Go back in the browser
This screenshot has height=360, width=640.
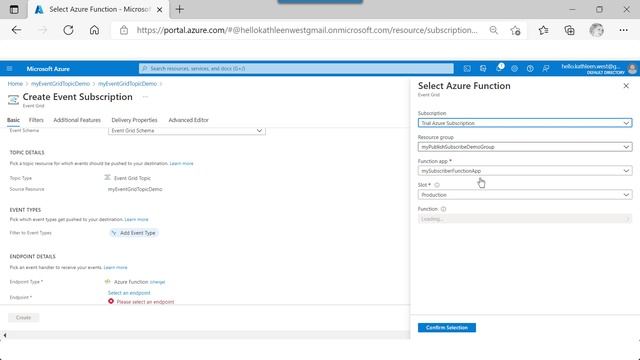tap(16, 30)
